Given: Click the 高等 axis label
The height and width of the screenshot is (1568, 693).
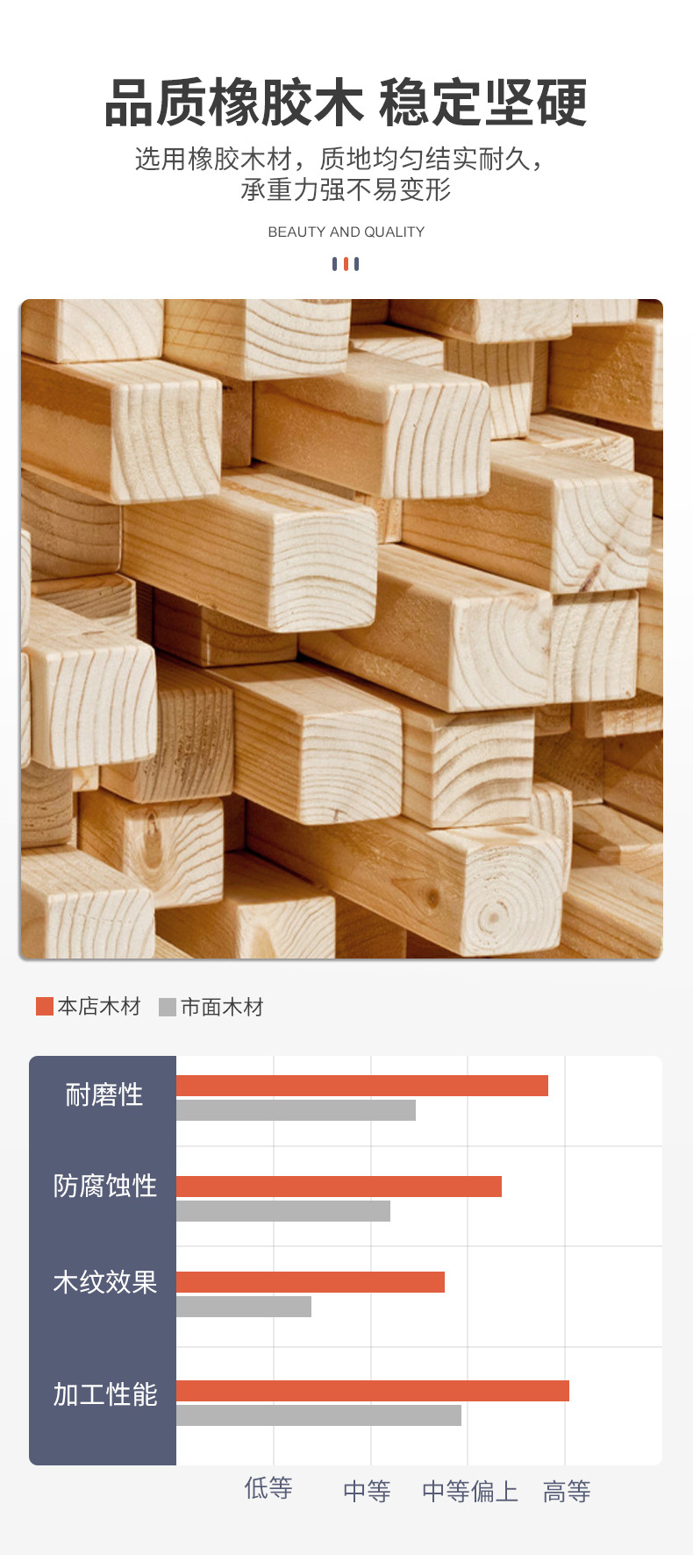Looking at the screenshot, I should pos(567,1491).
